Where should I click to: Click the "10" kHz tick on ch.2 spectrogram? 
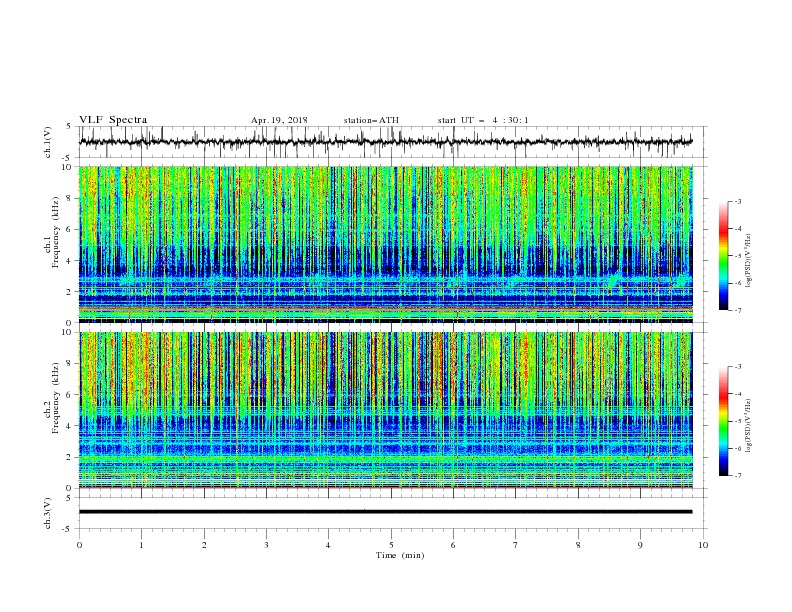tap(69, 332)
